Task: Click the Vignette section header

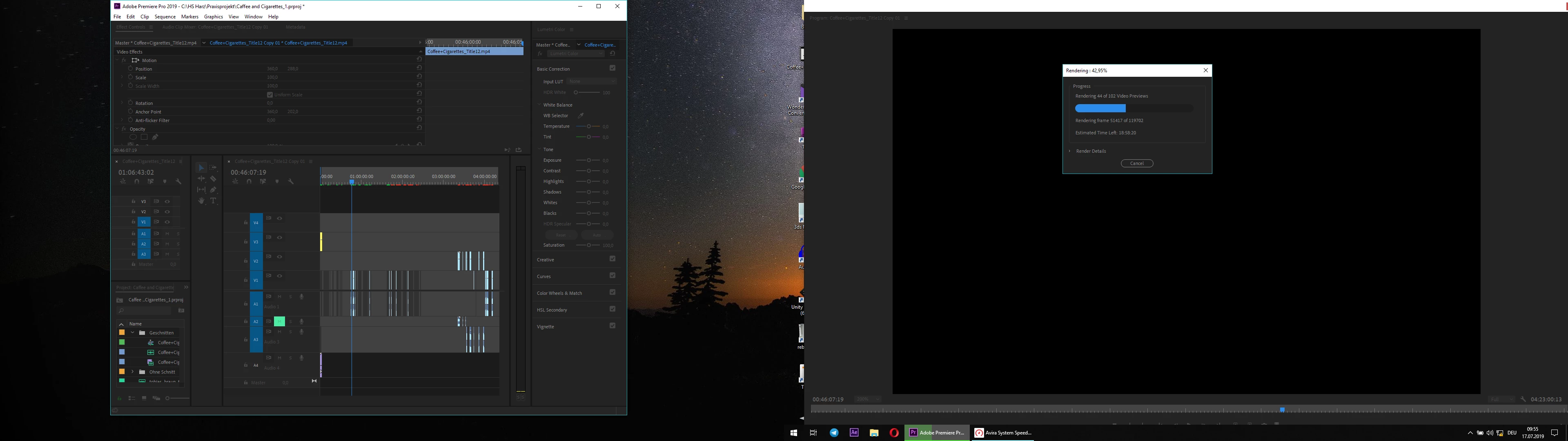Action: [x=546, y=327]
